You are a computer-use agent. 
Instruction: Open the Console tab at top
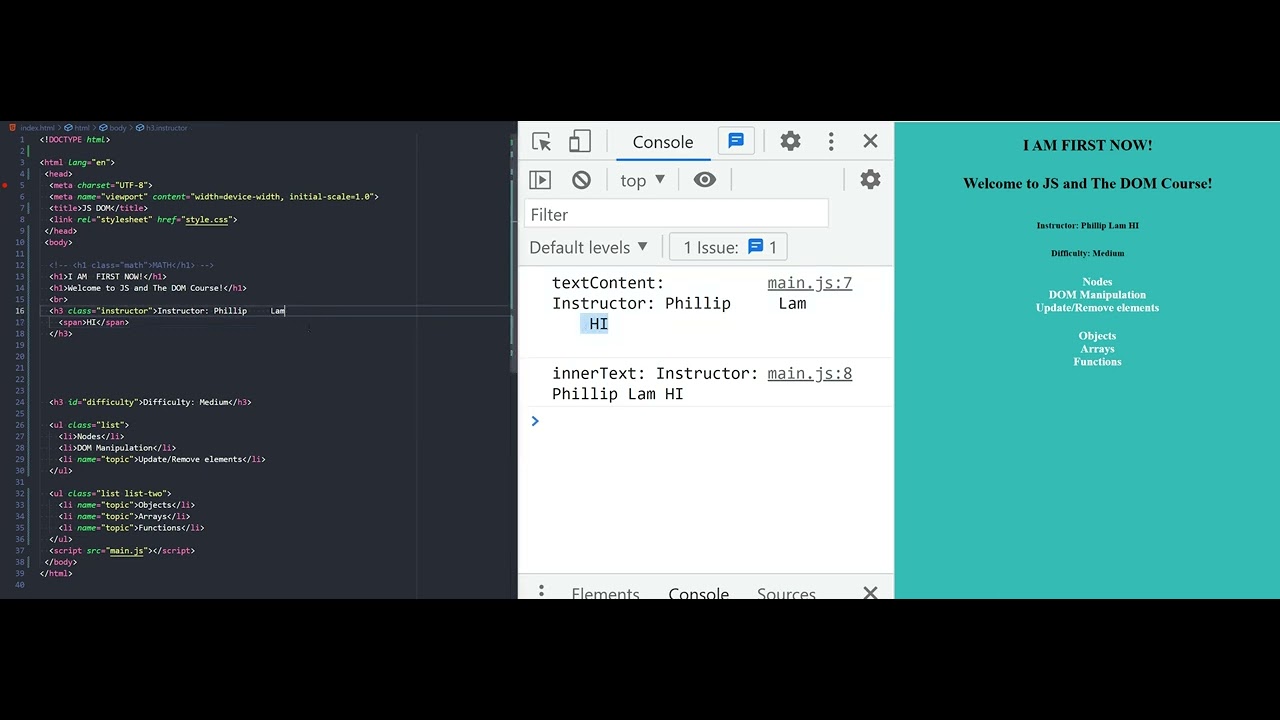[x=662, y=142]
